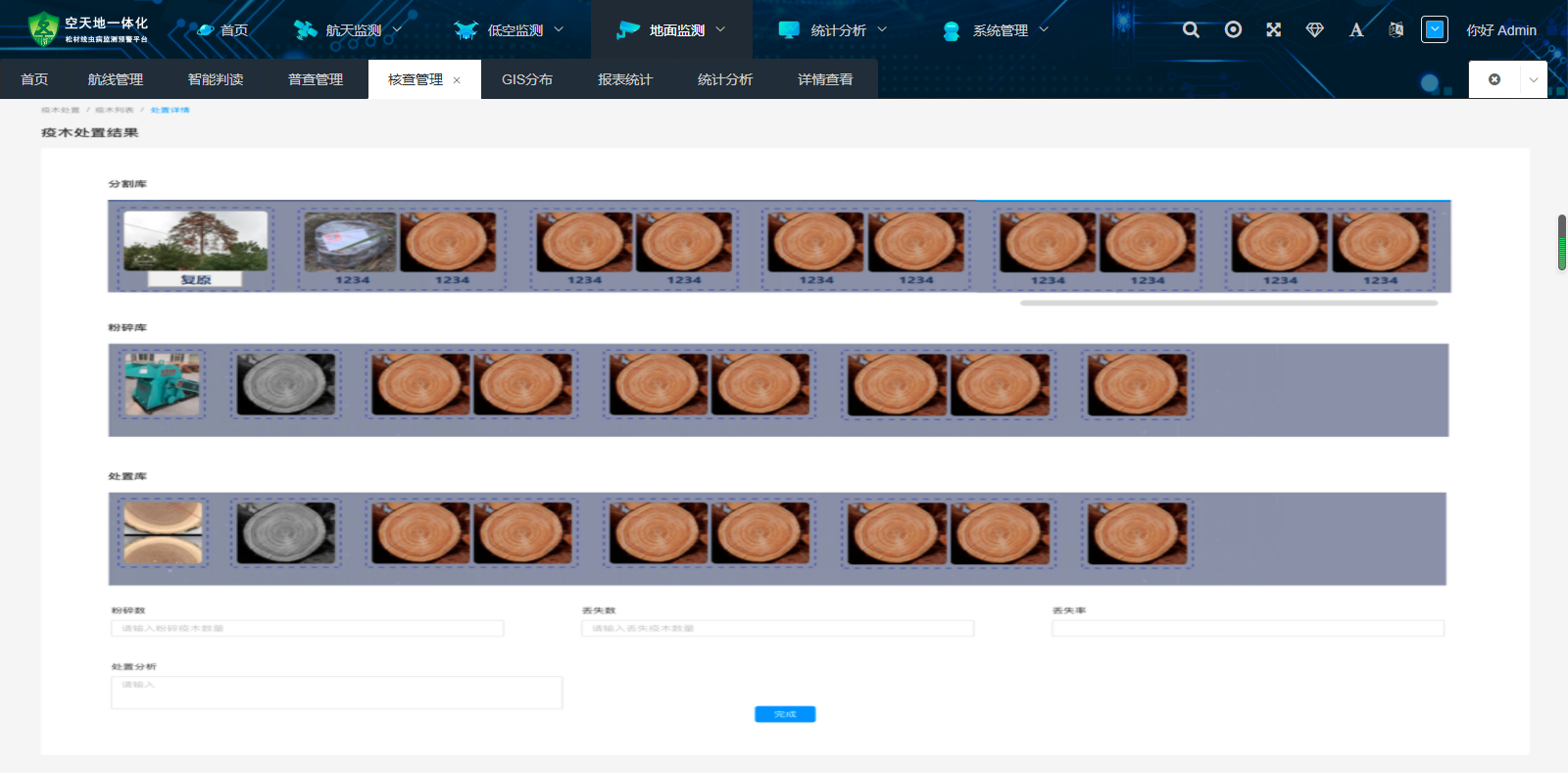Click the language translation icon
This screenshot has width=1568, height=773.
[1396, 30]
